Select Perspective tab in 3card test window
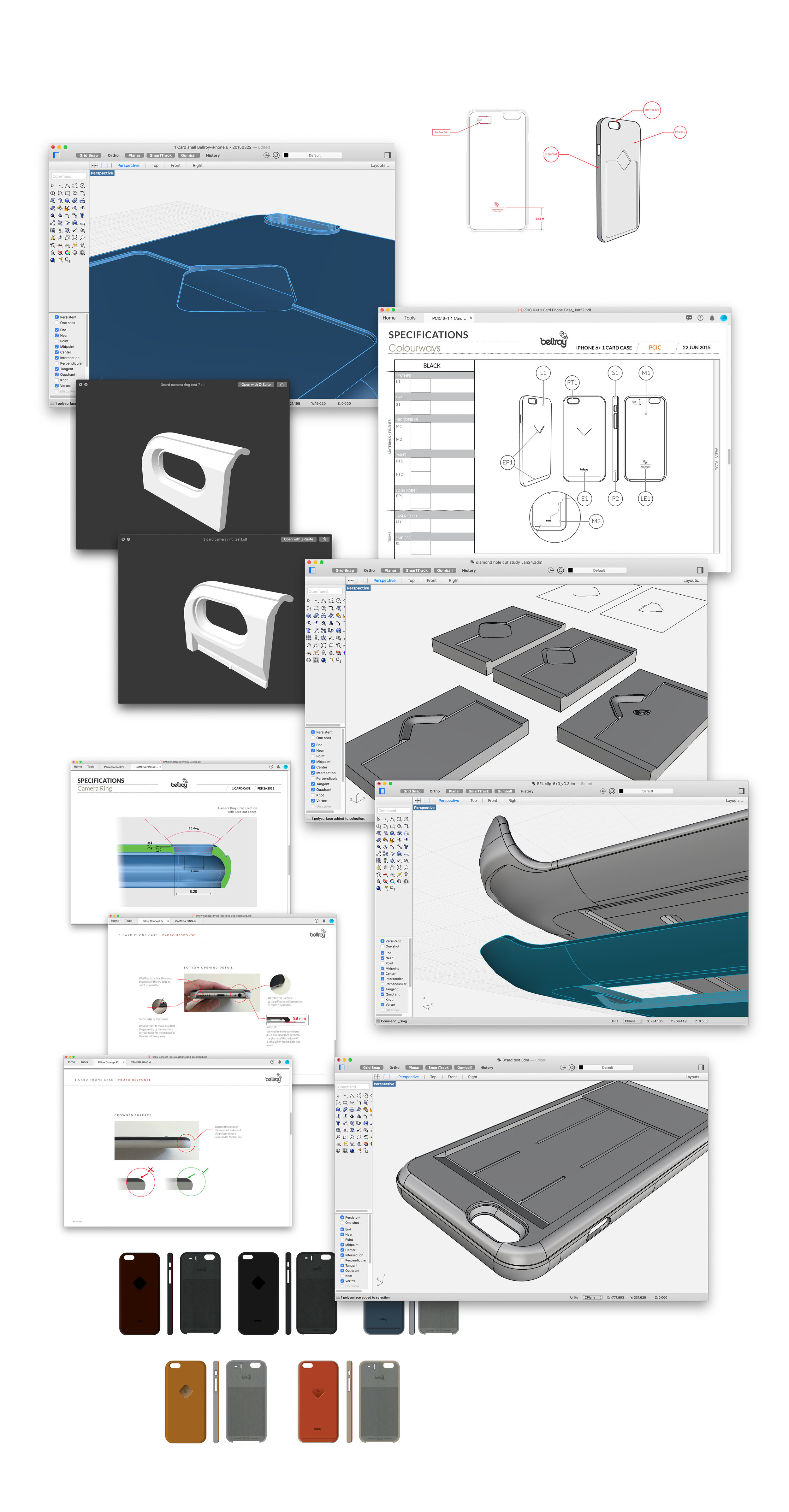This screenshot has width=789, height=1512. (409, 1077)
